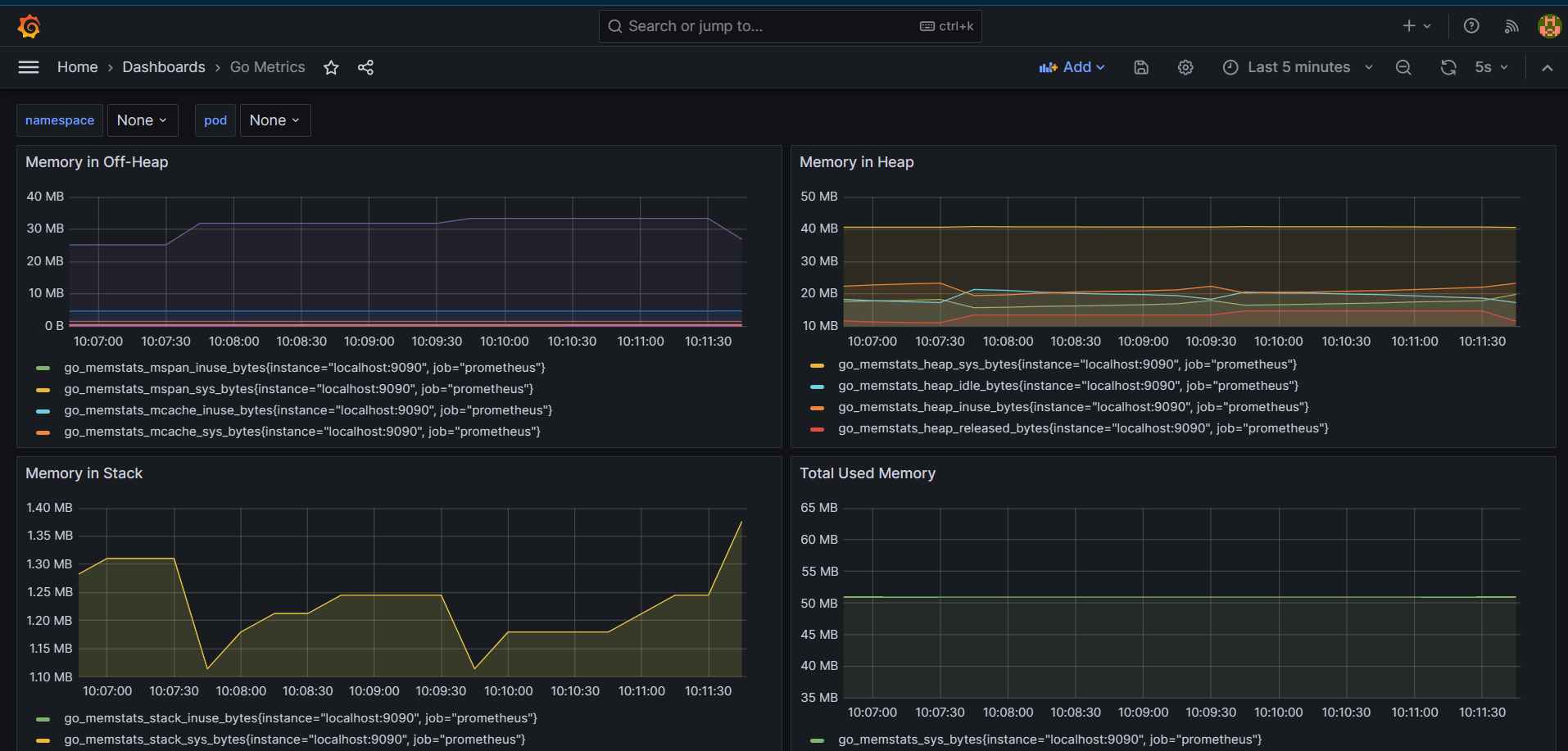Click the Grafana logo icon

(x=29, y=26)
